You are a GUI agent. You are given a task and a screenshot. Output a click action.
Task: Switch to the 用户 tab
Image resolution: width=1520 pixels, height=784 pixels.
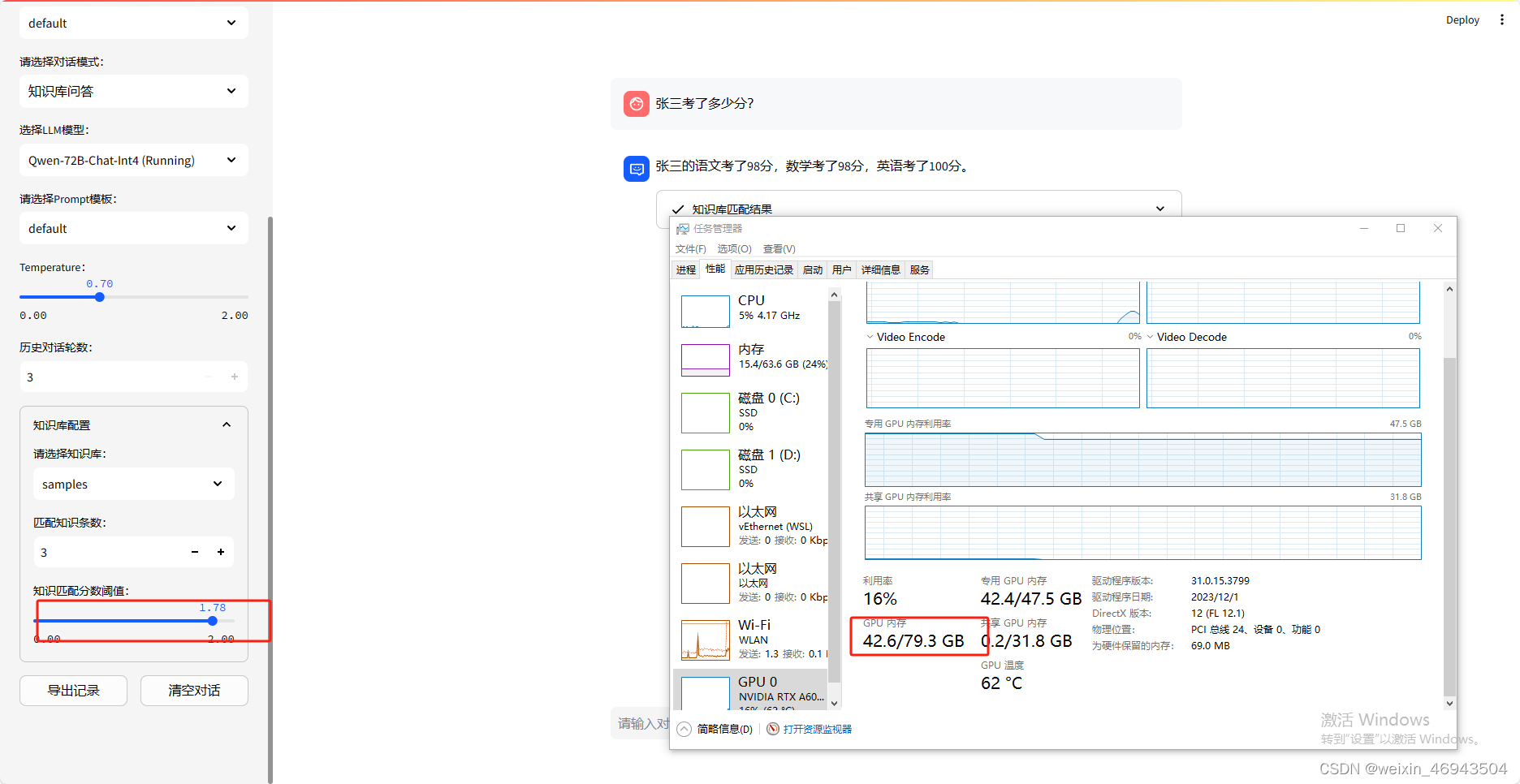842,270
